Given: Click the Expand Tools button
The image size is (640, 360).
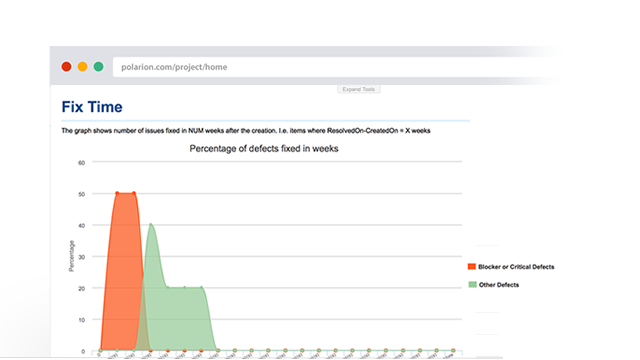Looking at the screenshot, I should [x=359, y=89].
